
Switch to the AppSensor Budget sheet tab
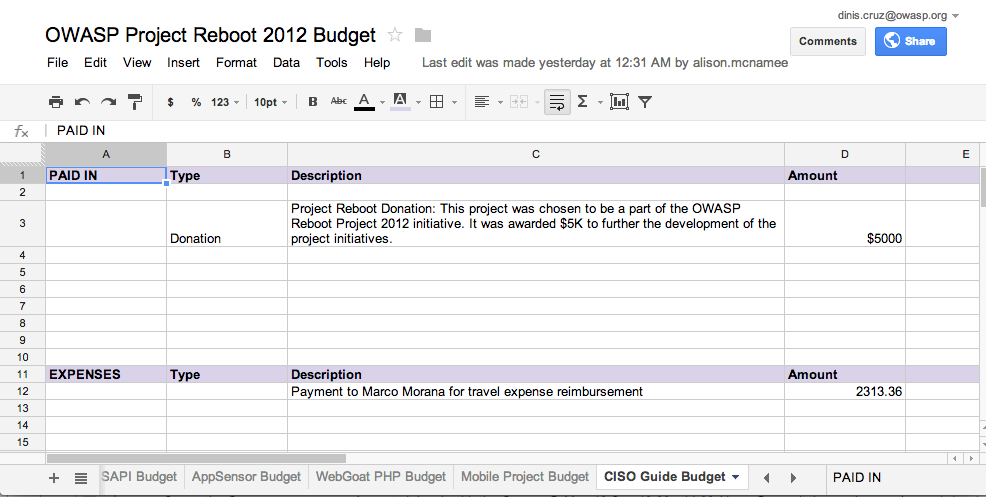coord(246,477)
